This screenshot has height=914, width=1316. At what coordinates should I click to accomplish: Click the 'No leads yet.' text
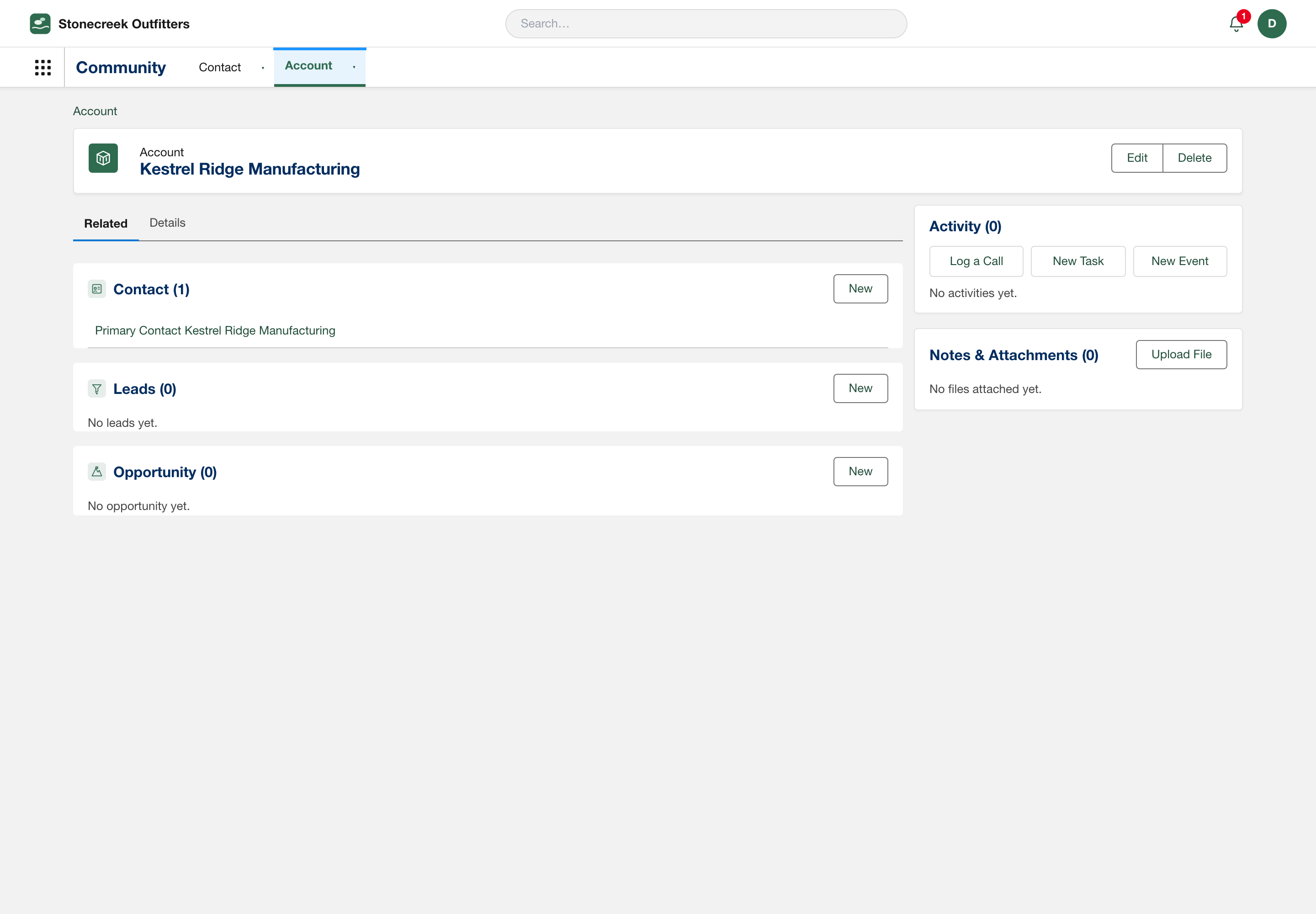tap(122, 423)
